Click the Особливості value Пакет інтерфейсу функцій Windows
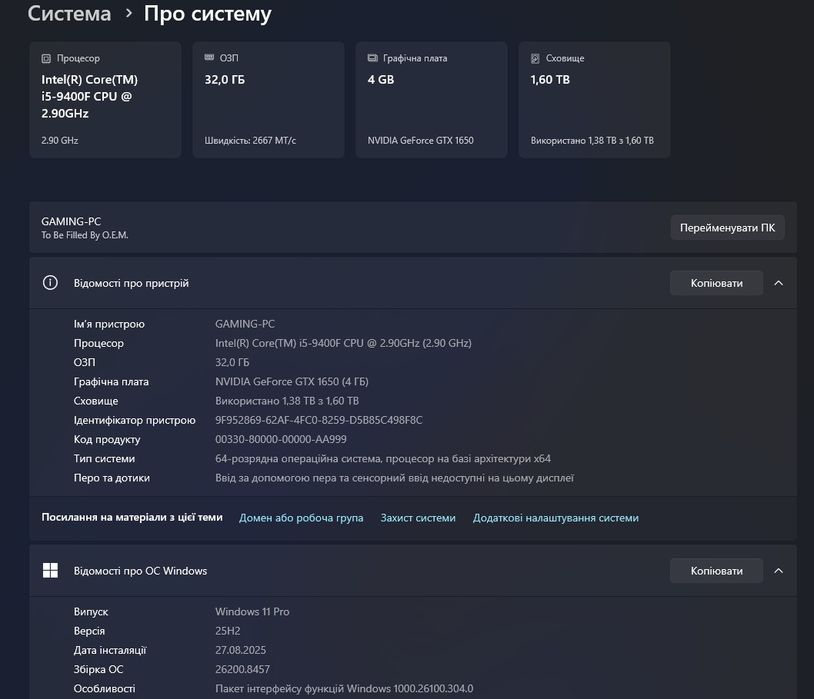 click(x=344, y=688)
